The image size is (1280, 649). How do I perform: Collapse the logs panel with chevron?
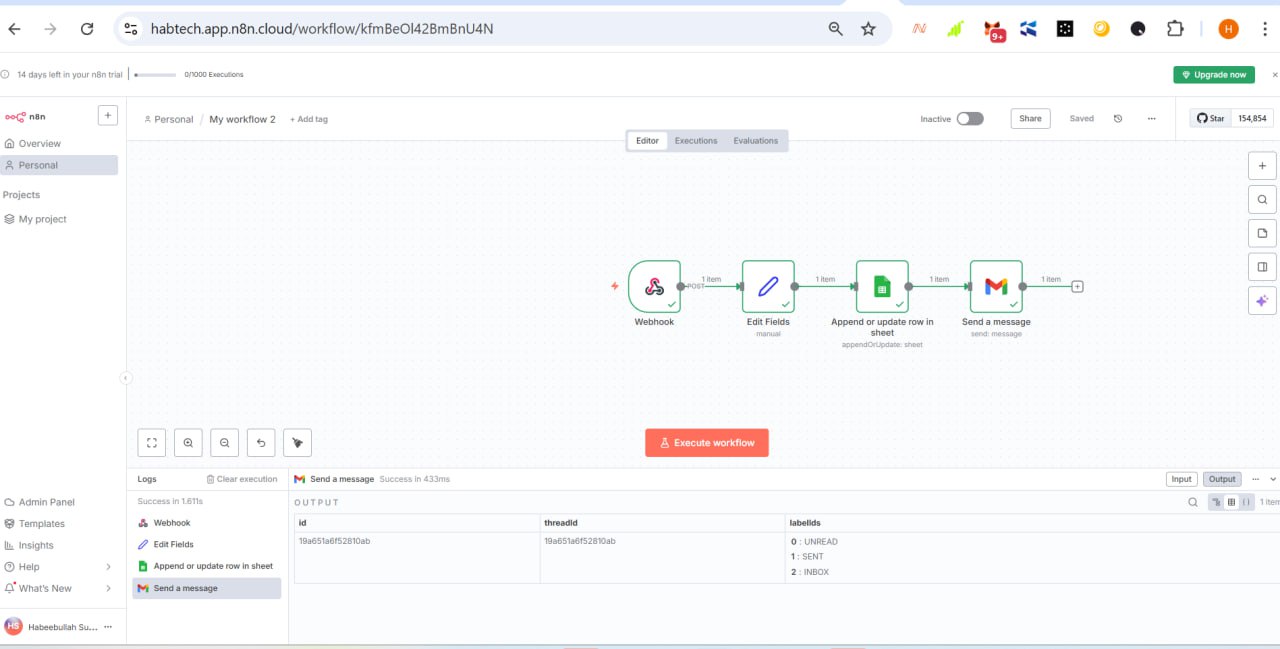(1272, 479)
